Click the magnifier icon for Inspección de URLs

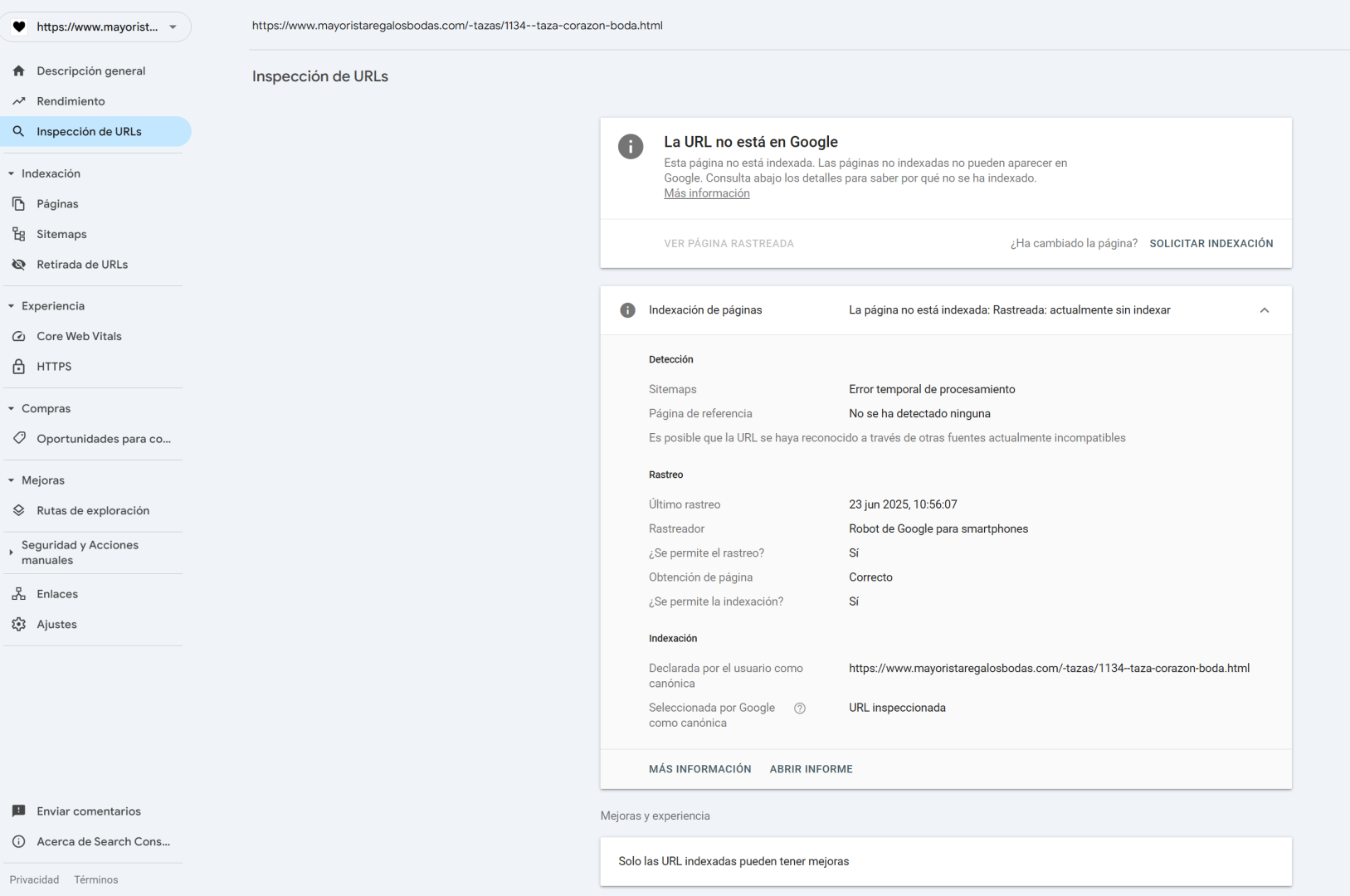tap(19, 131)
